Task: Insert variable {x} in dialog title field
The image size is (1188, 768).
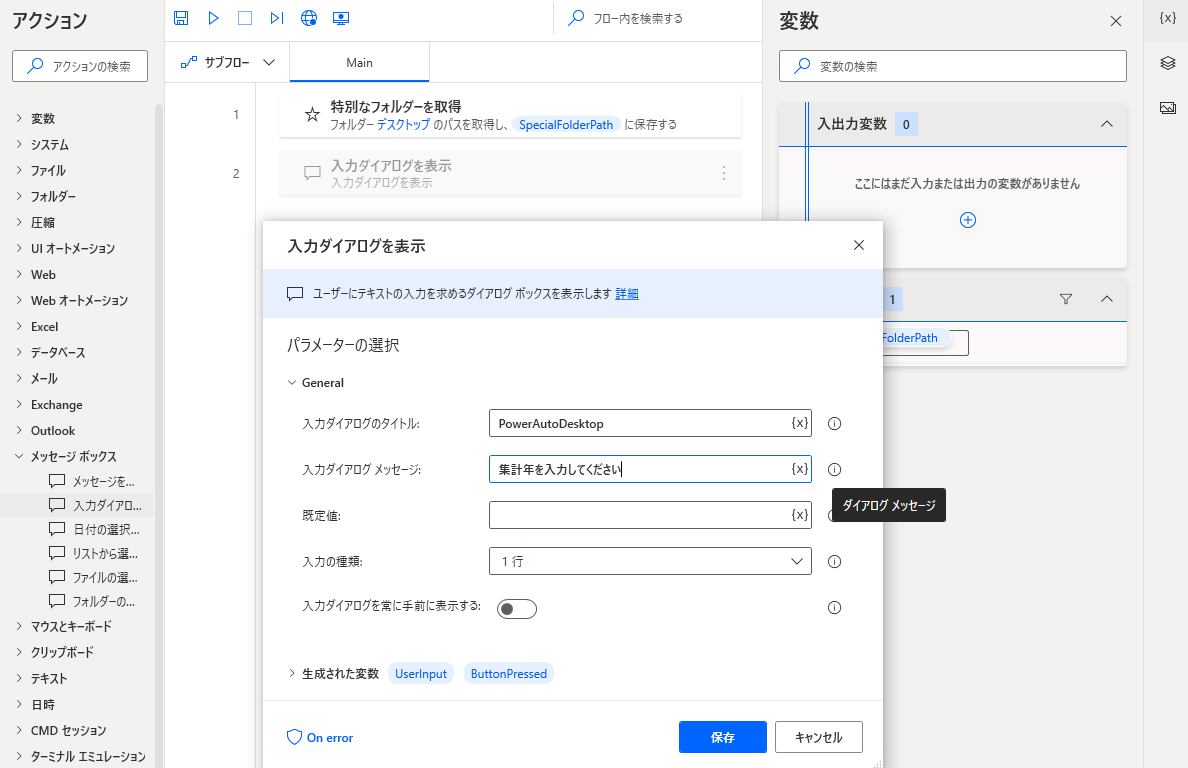Action: (x=799, y=423)
